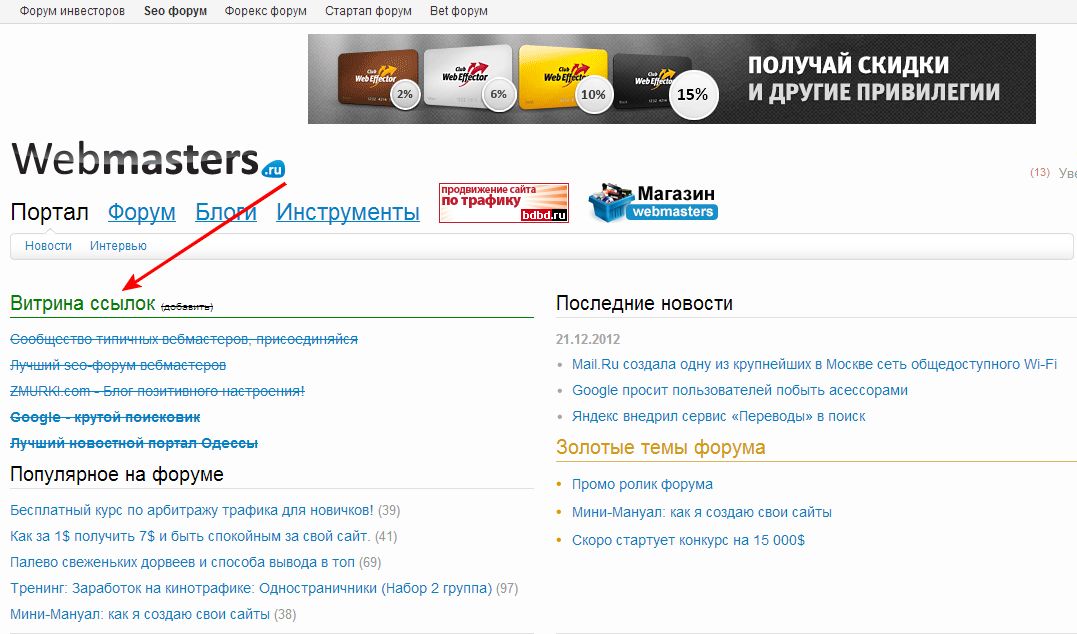Open the Новости submenu item
This screenshot has width=1077, height=634.
click(48, 246)
